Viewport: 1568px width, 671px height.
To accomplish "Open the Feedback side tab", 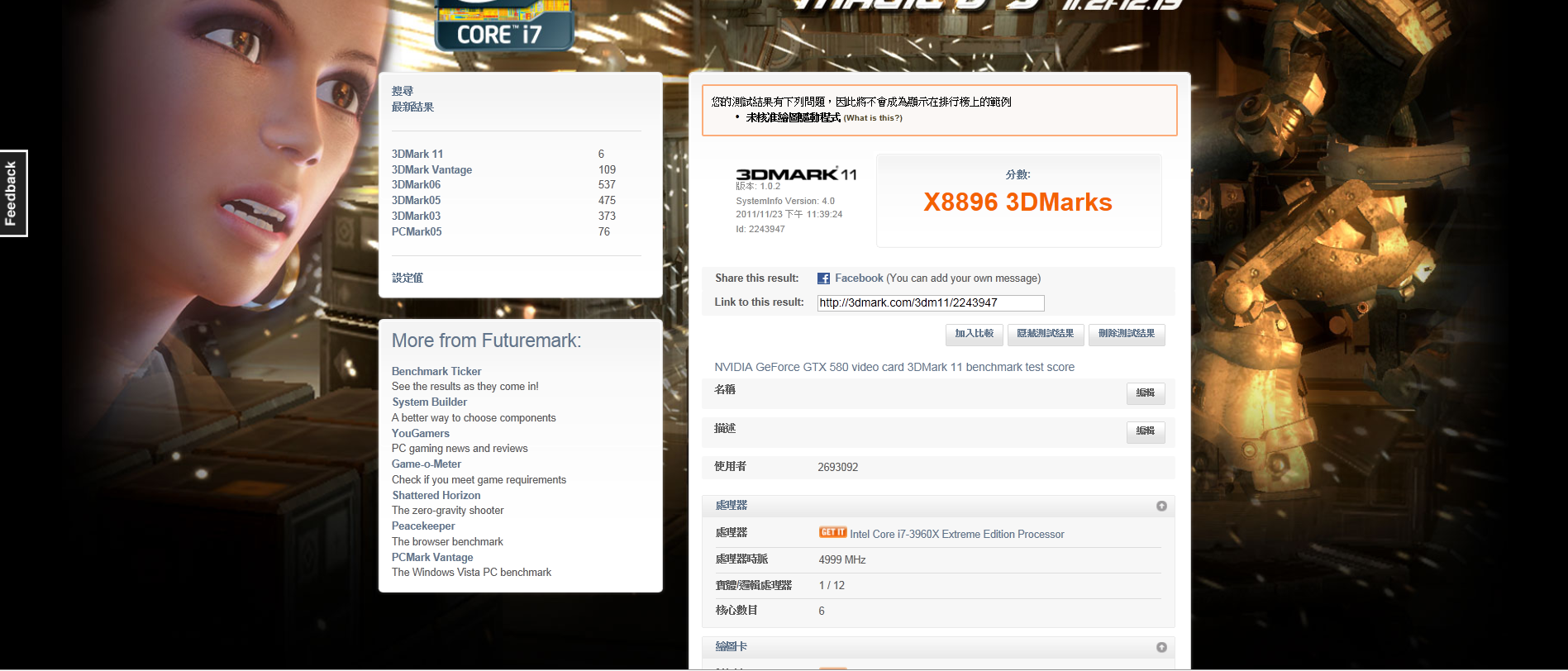I will [x=13, y=193].
